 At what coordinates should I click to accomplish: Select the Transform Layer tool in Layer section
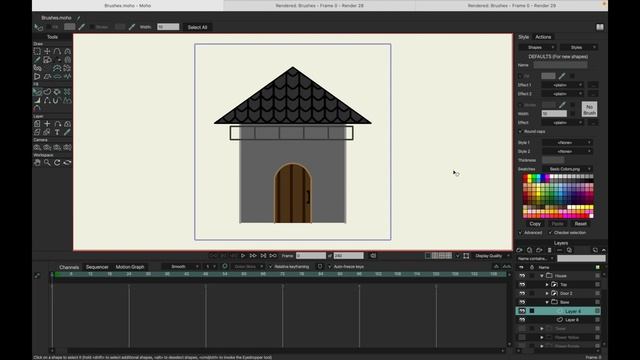coord(37,124)
